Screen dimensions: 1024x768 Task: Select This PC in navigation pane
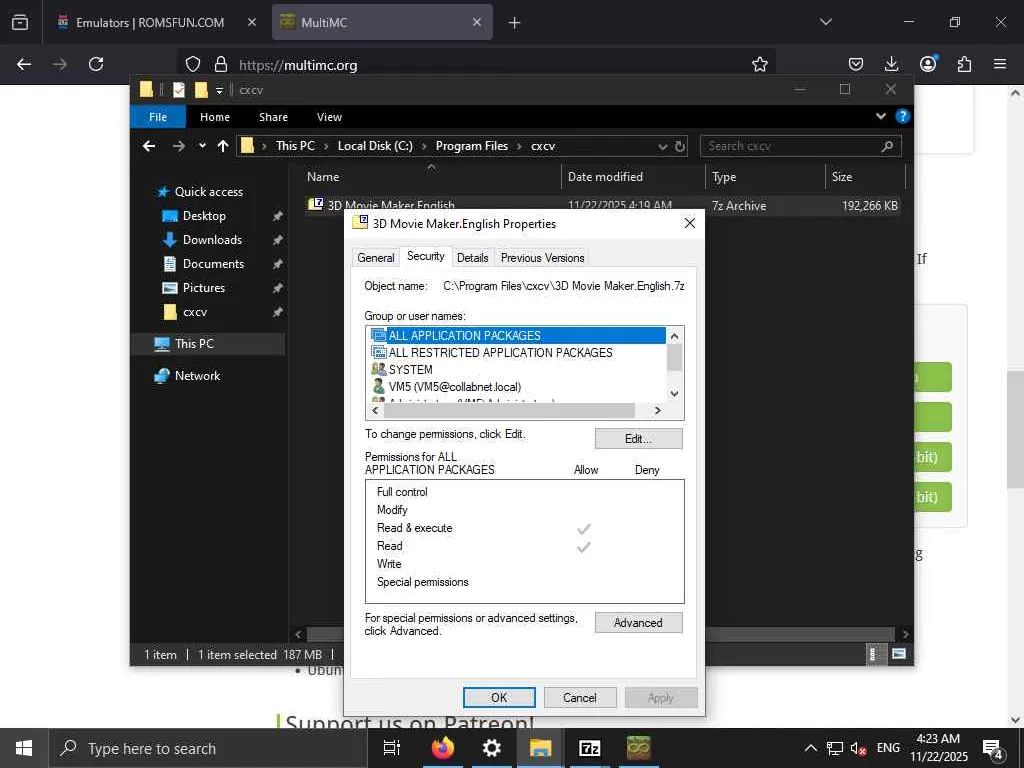pyautogui.click(x=194, y=344)
